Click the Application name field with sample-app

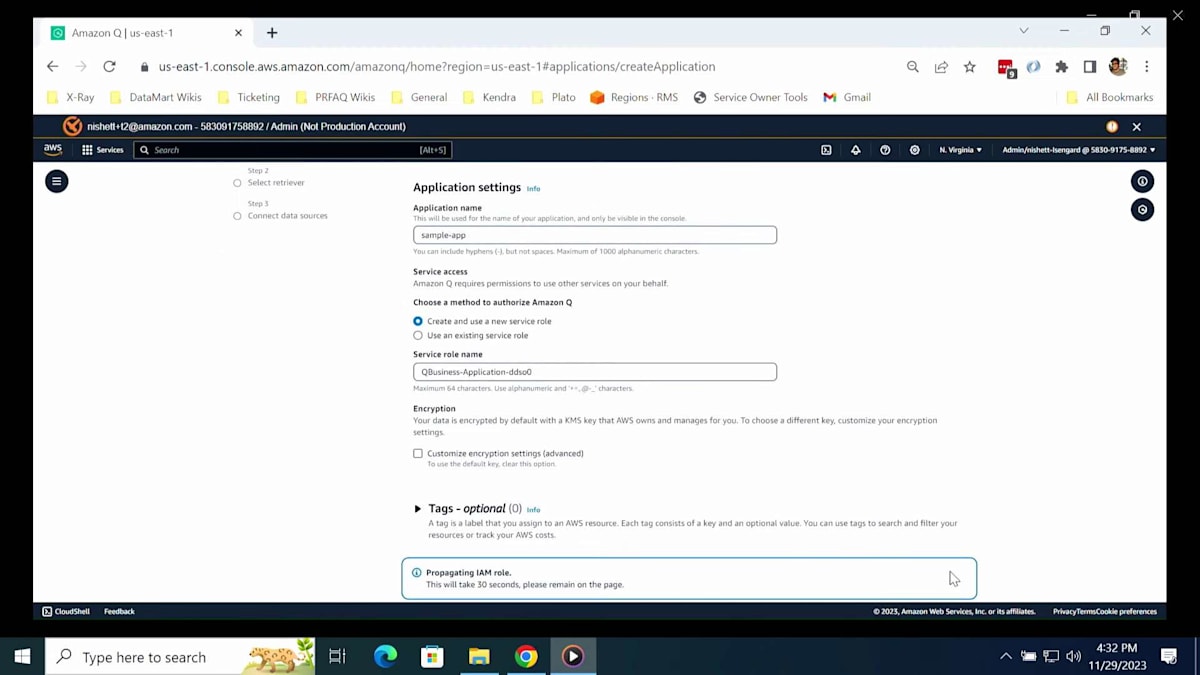[595, 235]
